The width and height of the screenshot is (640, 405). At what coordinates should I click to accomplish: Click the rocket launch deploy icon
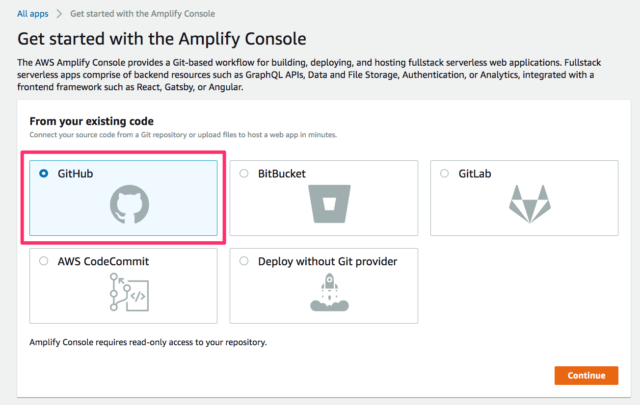pyautogui.click(x=329, y=292)
